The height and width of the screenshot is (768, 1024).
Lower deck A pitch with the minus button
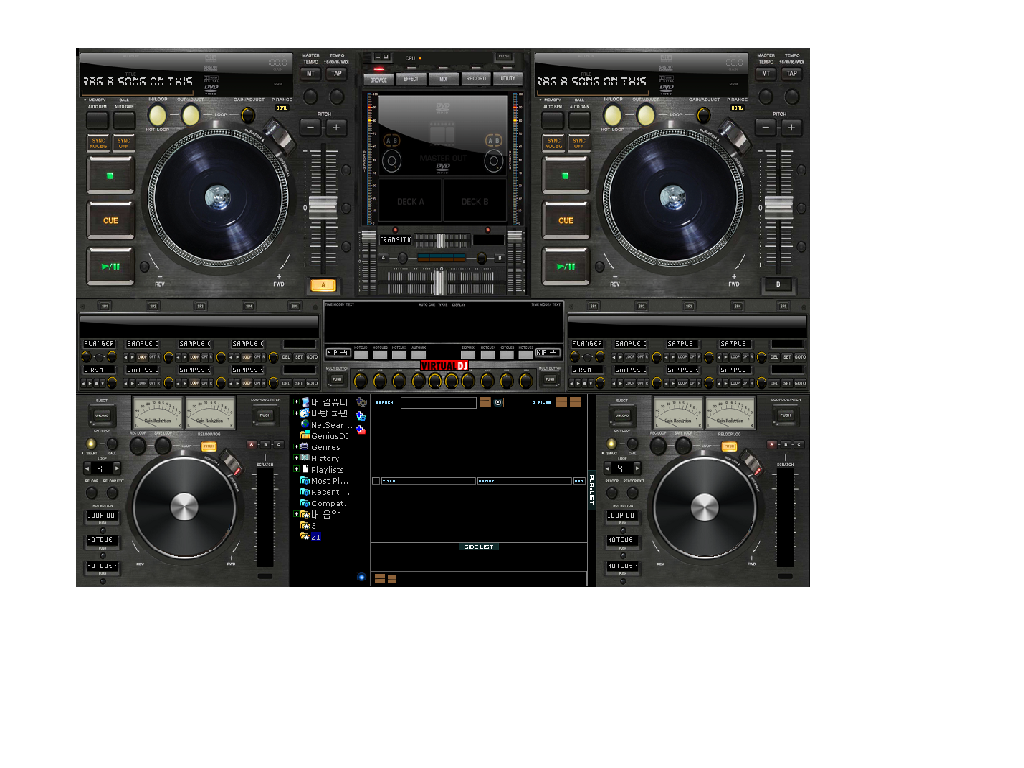311,127
